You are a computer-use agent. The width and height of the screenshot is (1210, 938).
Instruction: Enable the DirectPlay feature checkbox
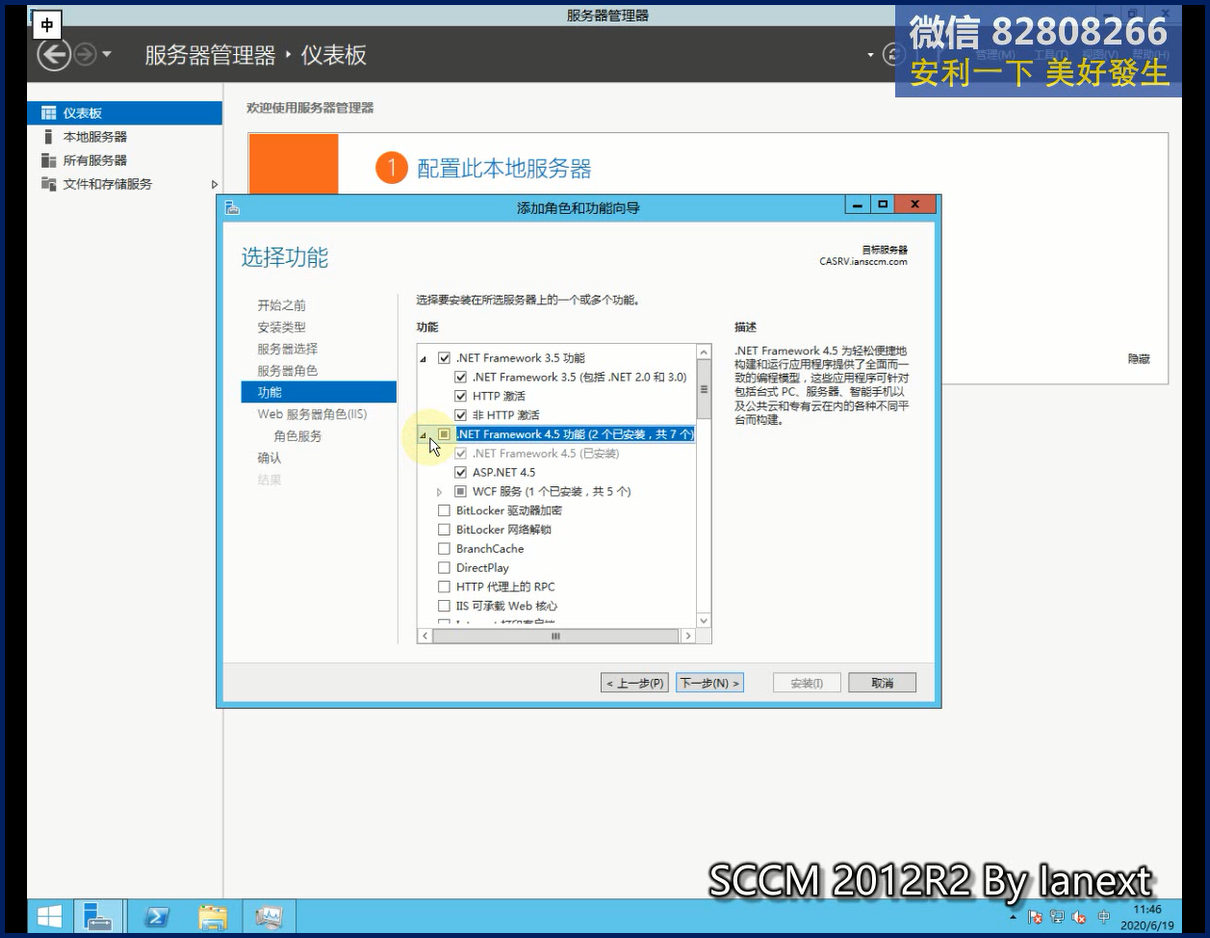click(444, 567)
